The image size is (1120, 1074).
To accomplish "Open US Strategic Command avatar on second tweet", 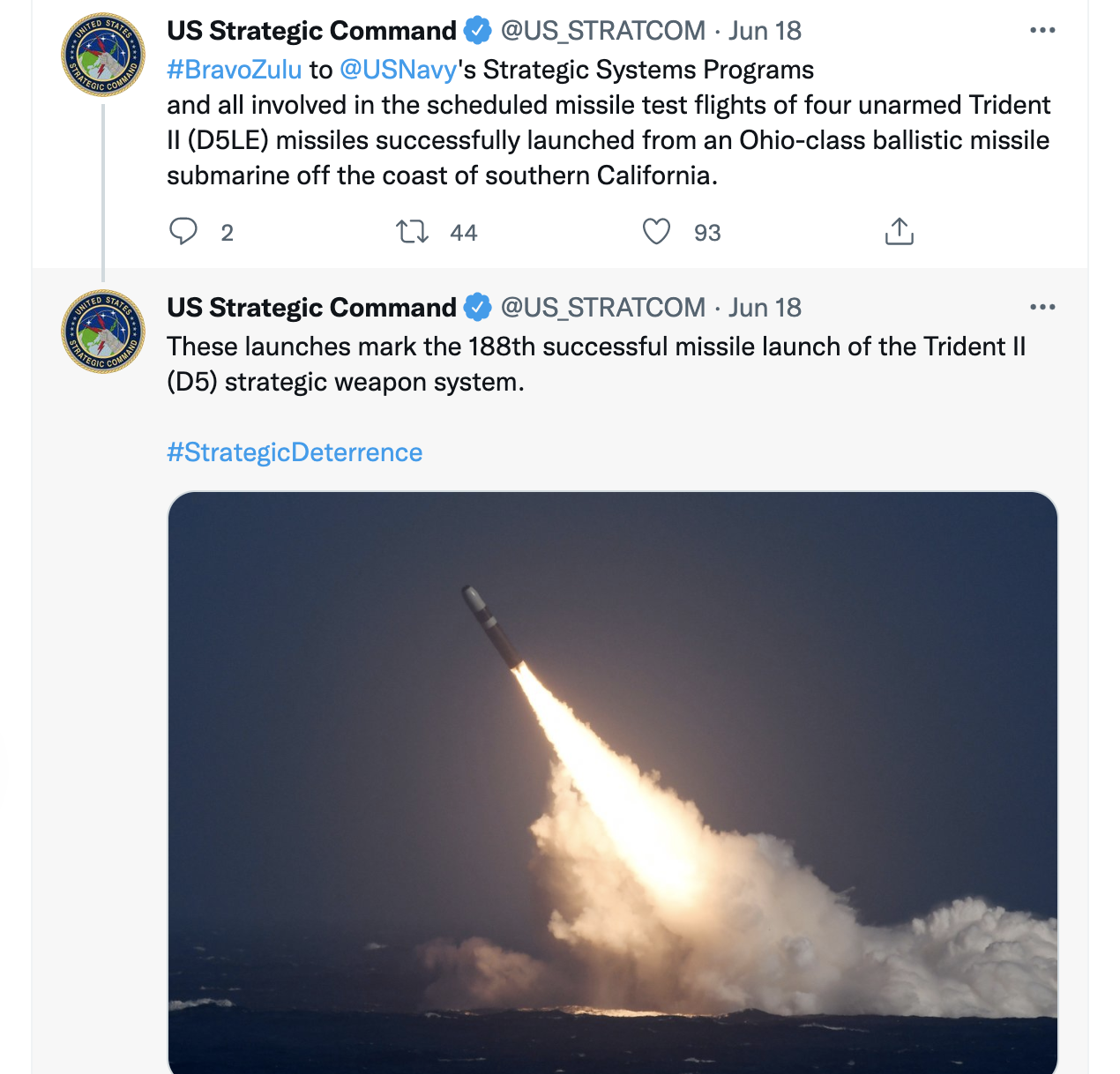I will click(x=103, y=332).
